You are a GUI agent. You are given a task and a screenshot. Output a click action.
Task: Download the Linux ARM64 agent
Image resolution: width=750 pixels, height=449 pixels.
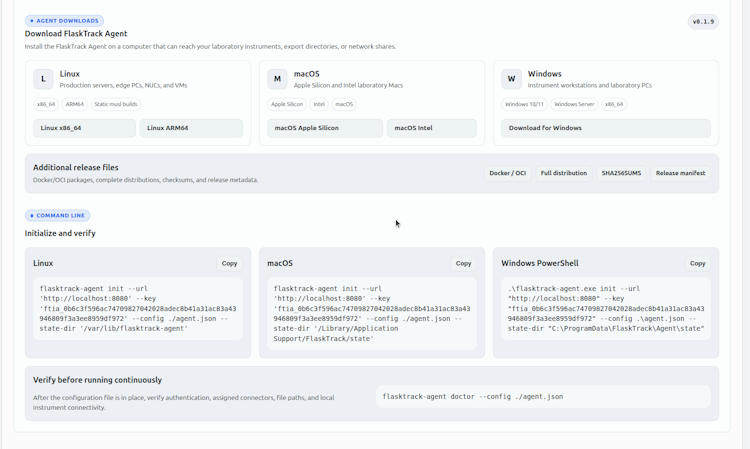191,128
